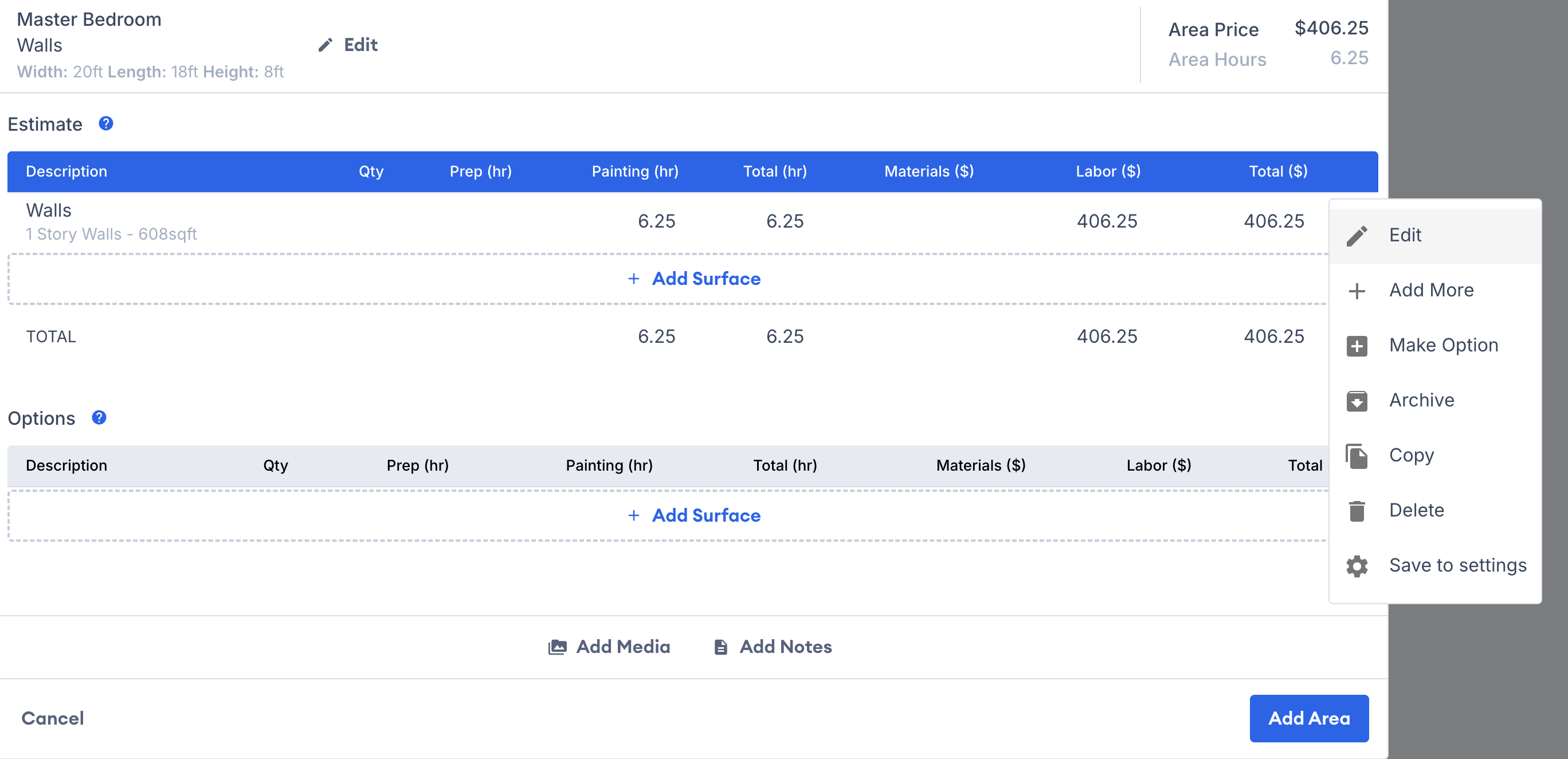
Task: Click the Area Hours value 6.25
Action: pyautogui.click(x=1349, y=58)
